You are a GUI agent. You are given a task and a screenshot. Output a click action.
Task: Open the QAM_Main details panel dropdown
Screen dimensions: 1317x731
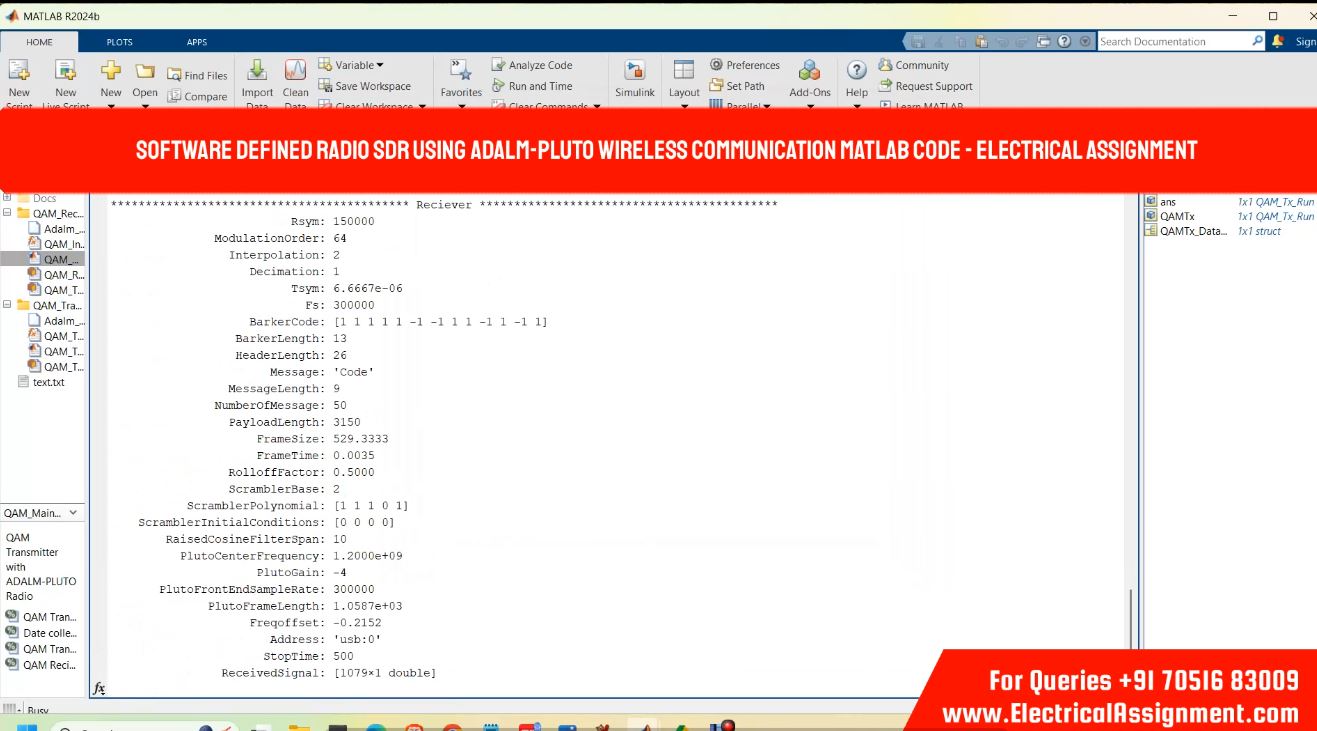coord(73,513)
